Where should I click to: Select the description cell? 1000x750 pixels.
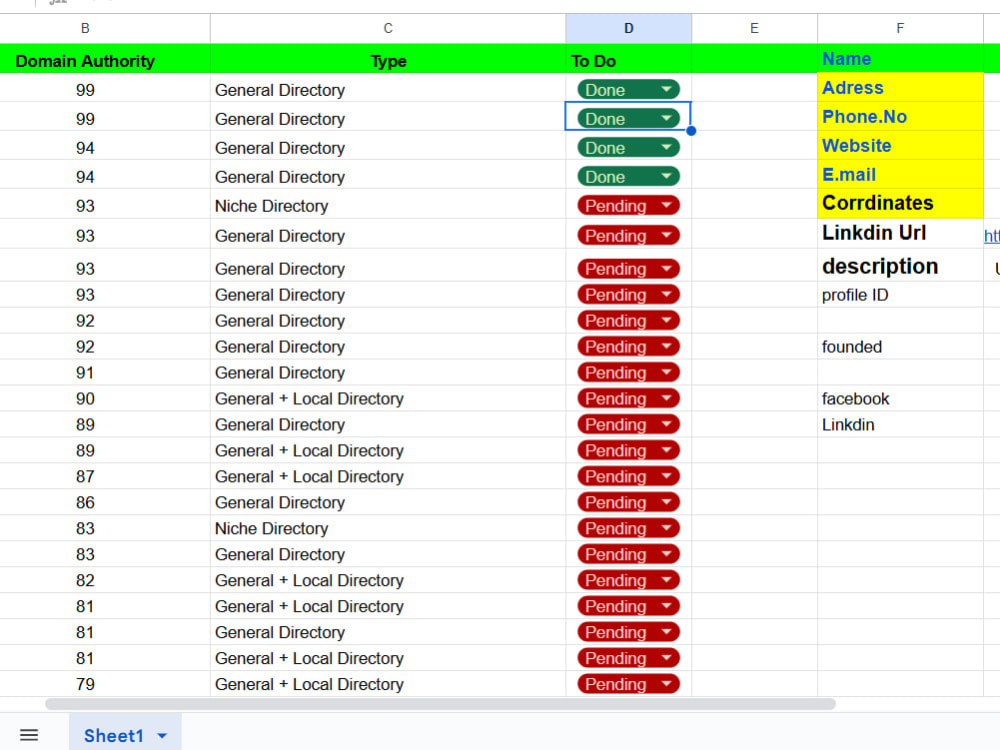(900, 265)
